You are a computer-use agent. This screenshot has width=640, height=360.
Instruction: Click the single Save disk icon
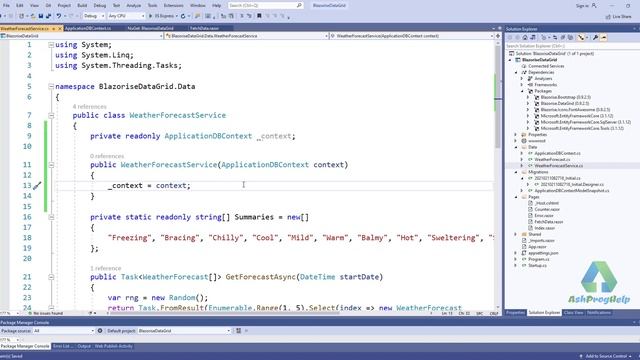click(40, 16)
